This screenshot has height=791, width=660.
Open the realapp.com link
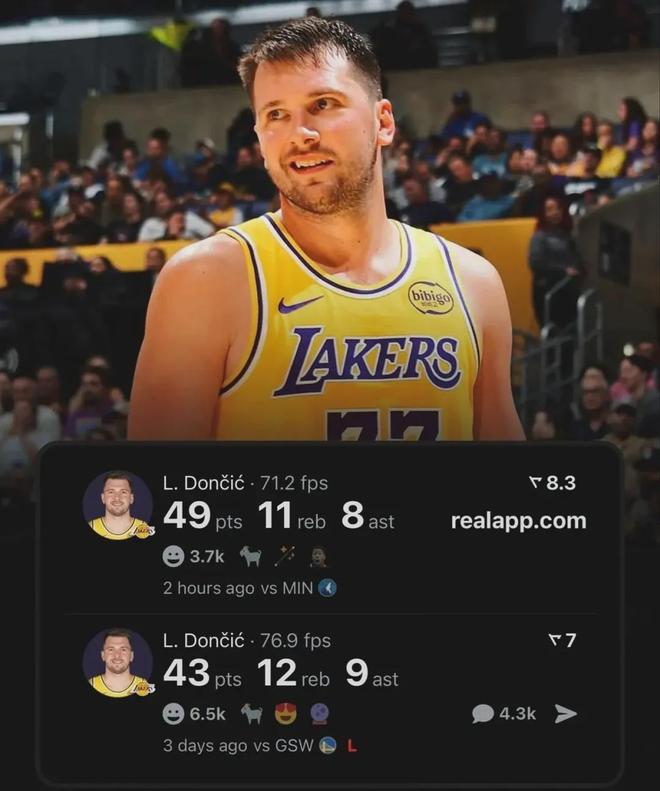(518, 521)
